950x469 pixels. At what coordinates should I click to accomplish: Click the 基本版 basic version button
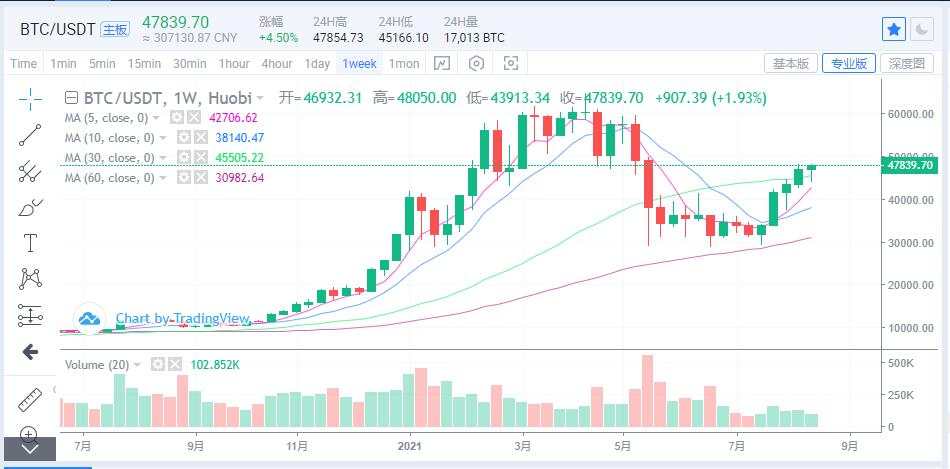point(791,64)
